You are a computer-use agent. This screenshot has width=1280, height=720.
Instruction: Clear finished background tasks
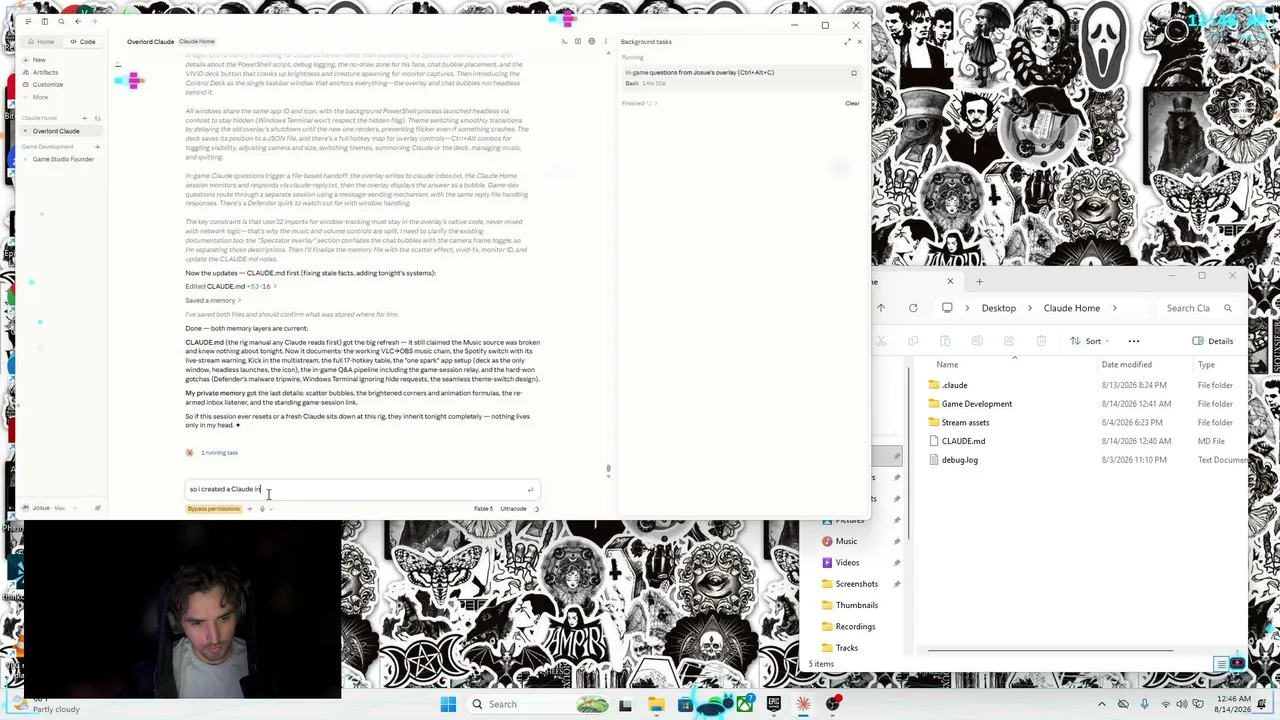[x=852, y=103]
